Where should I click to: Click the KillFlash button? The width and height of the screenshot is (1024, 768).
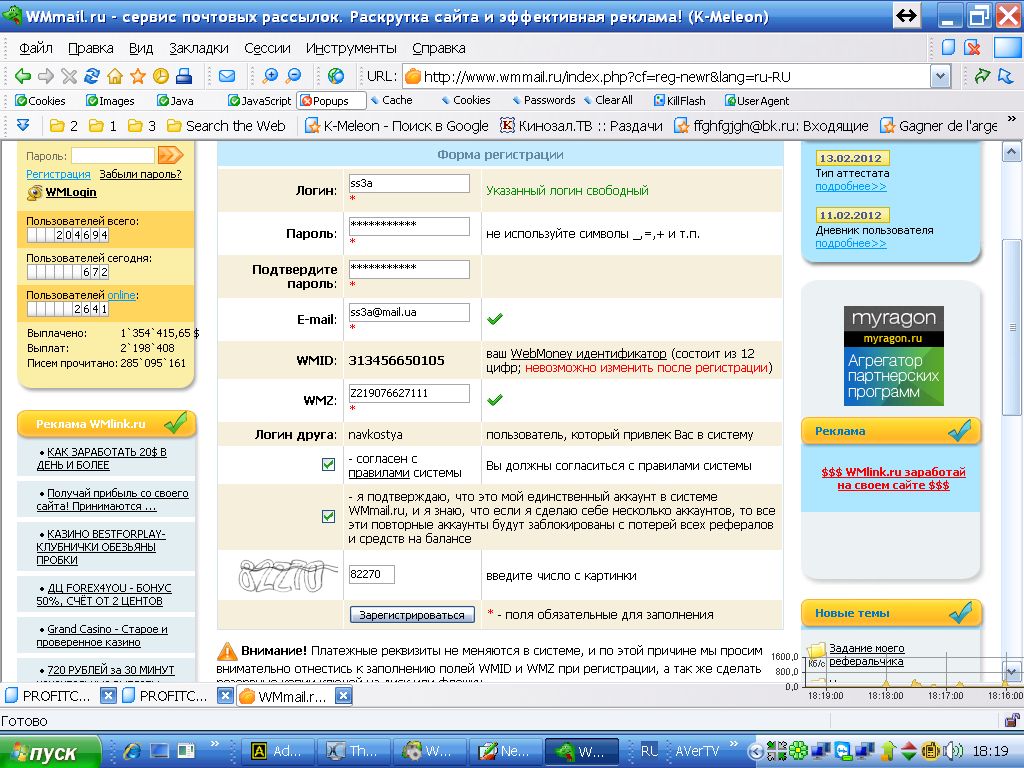pos(679,101)
